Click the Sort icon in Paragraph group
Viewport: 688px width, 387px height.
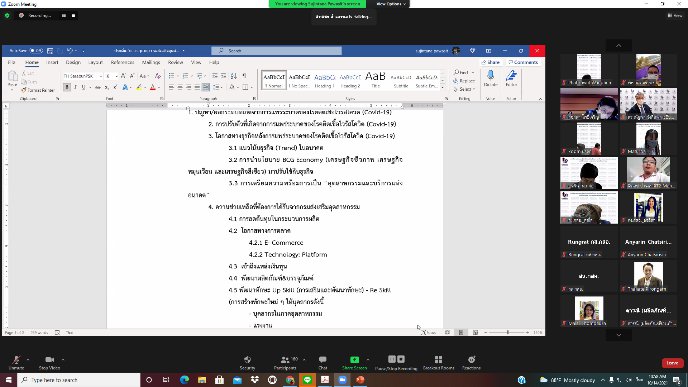click(x=233, y=76)
